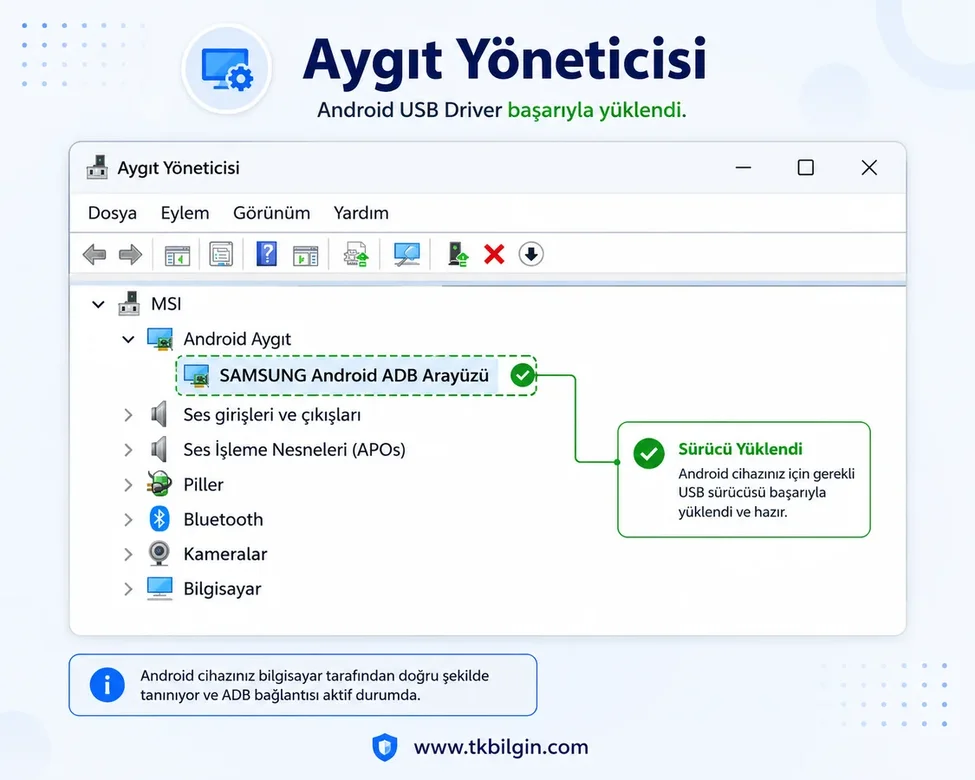Select SAMSUNG Android ADB Arayüzü device
Image resolution: width=975 pixels, height=780 pixels.
point(354,376)
